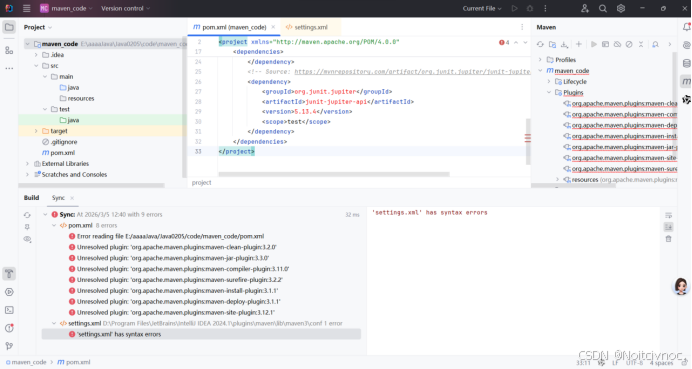Screen dimensions: 692x369
Task: Reload all Maven projects
Action: (x=540, y=44)
